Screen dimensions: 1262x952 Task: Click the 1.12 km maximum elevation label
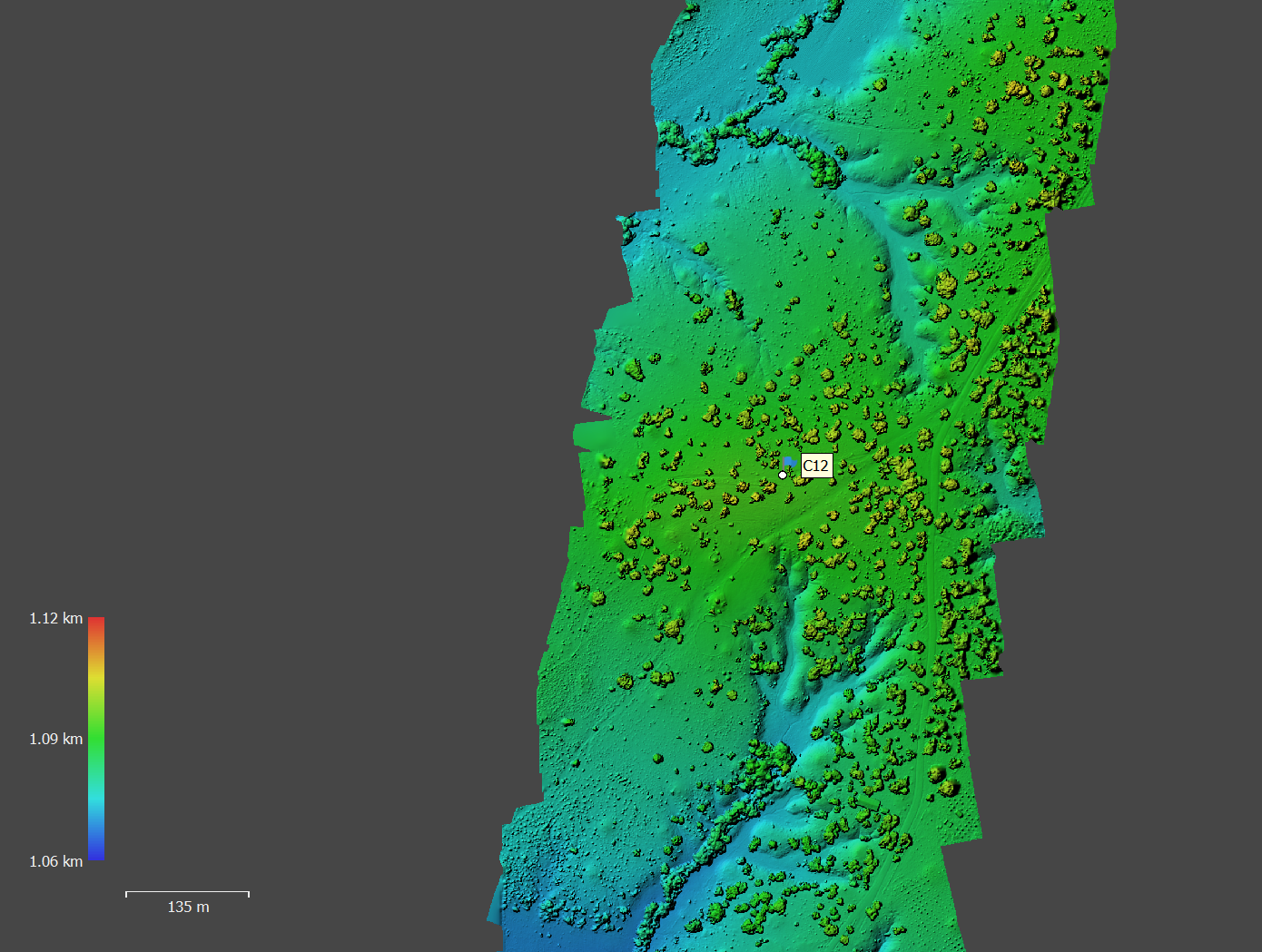(x=55, y=618)
